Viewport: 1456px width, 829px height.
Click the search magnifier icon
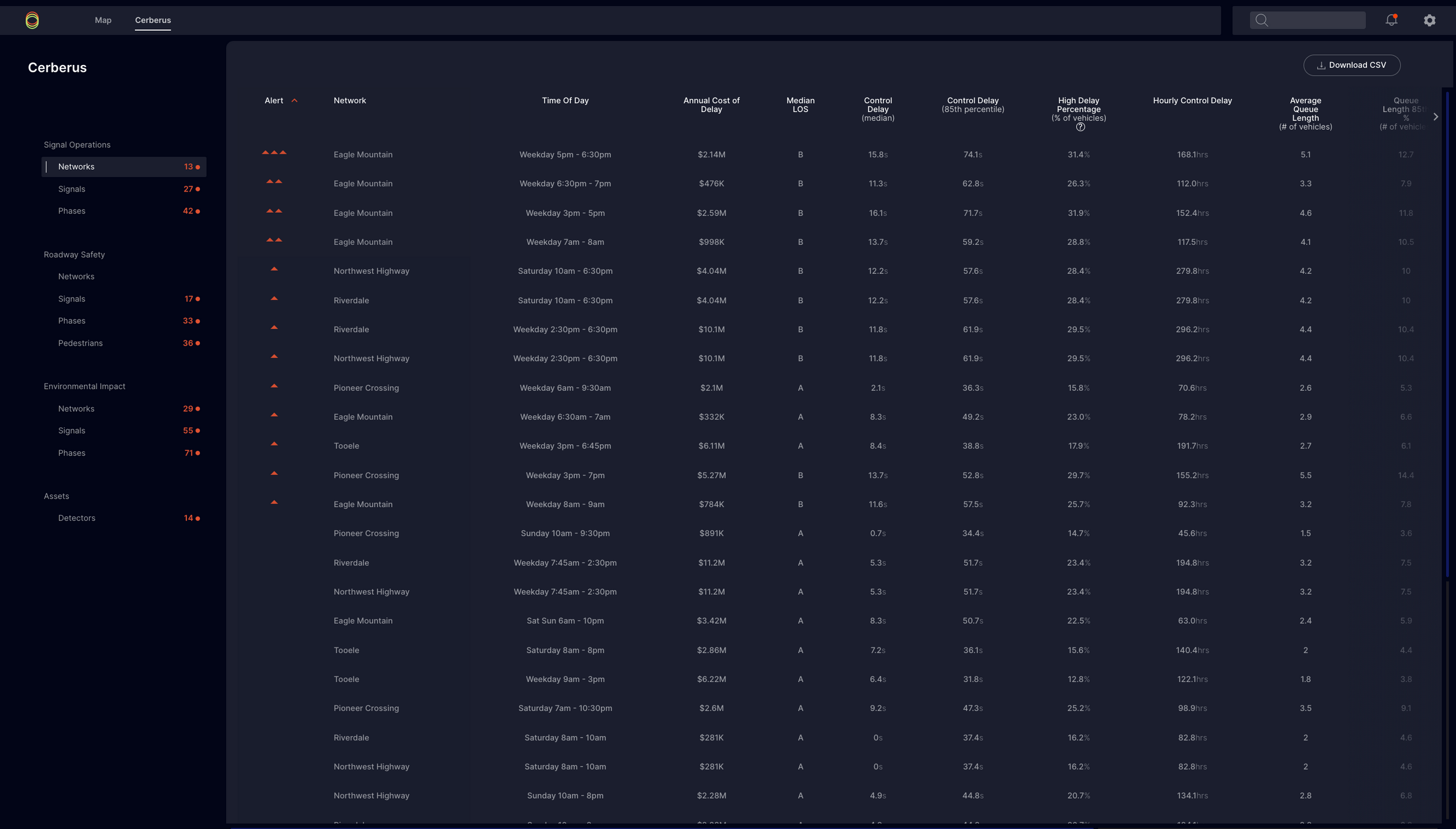[1261, 20]
